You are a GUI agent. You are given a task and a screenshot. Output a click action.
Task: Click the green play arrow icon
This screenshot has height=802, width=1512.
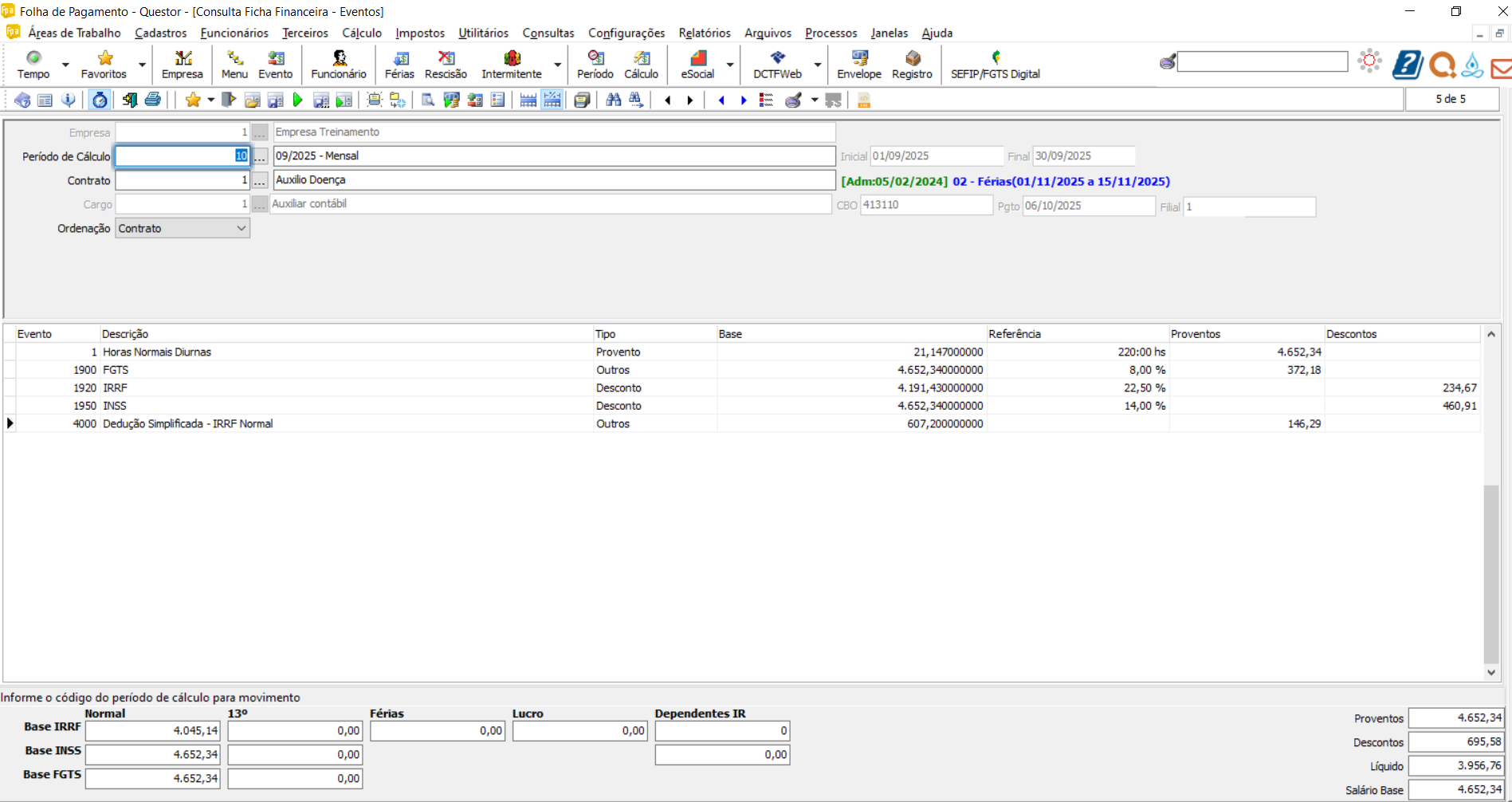(x=298, y=100)
